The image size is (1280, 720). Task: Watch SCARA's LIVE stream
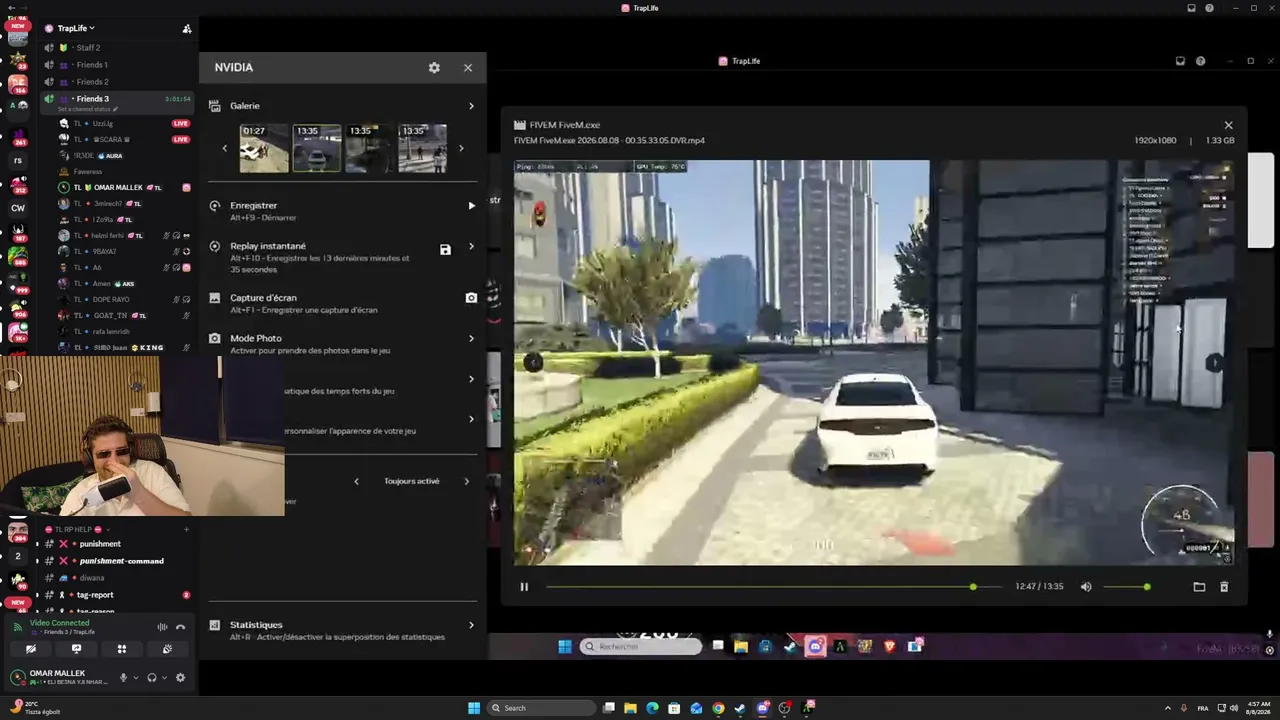(181, 140)
